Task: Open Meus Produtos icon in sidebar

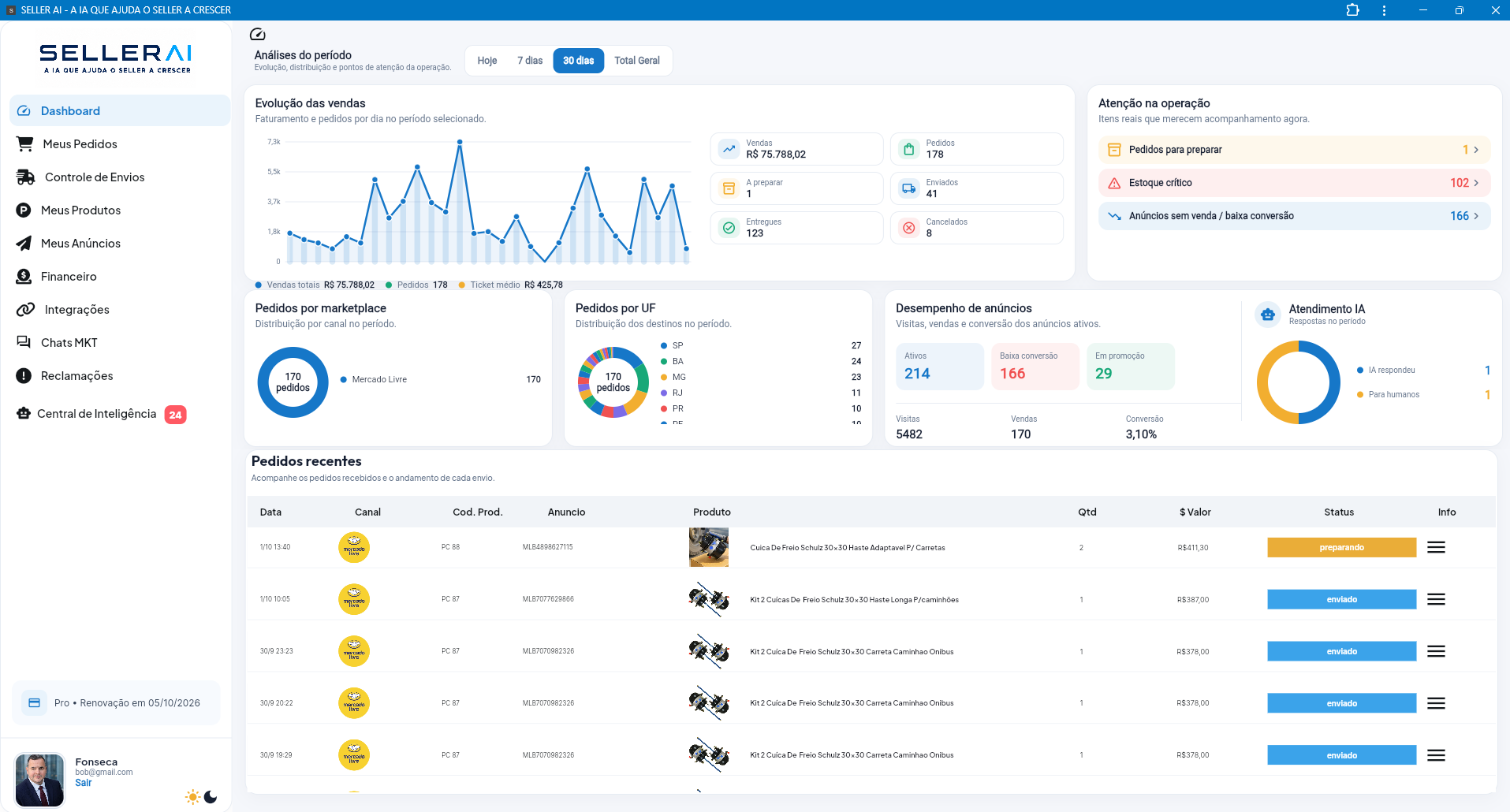Action: (x=24, y=210)
